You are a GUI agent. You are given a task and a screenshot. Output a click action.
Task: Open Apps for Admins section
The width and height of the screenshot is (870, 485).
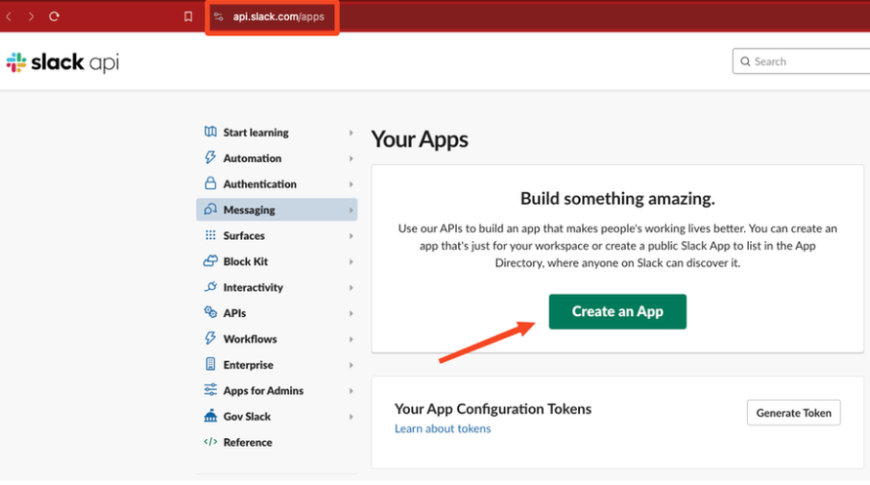[x=263, y=391]
